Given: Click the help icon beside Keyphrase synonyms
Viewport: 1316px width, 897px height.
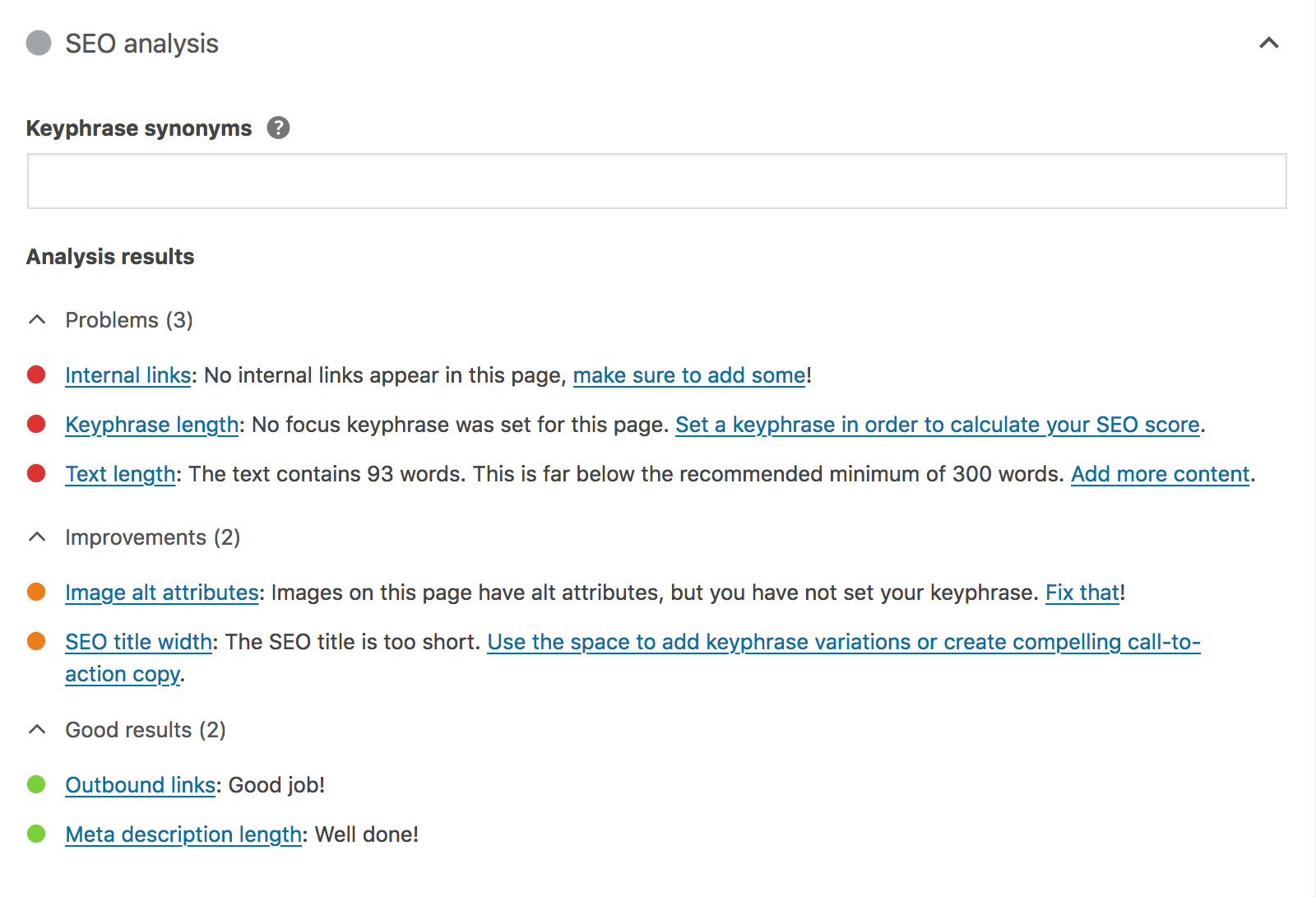Looking at the screenshot, I should click(279, 128).
